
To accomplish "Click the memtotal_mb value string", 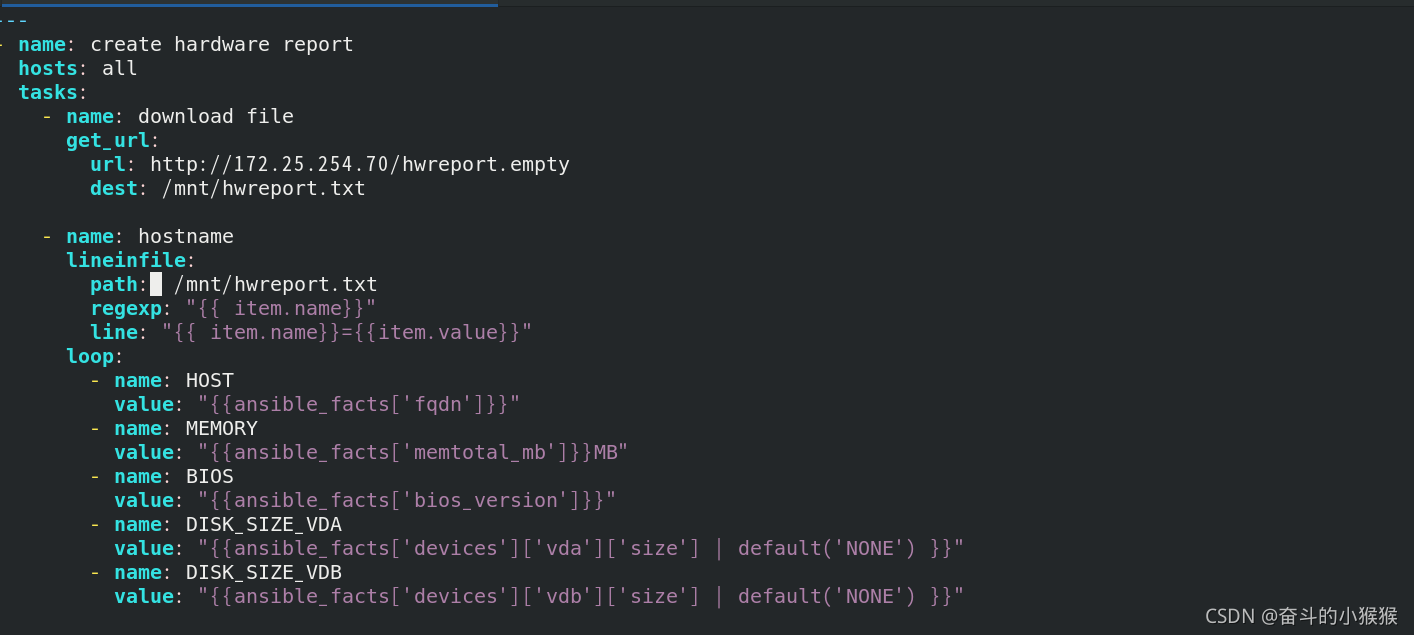I will click(x=413, y=452).
